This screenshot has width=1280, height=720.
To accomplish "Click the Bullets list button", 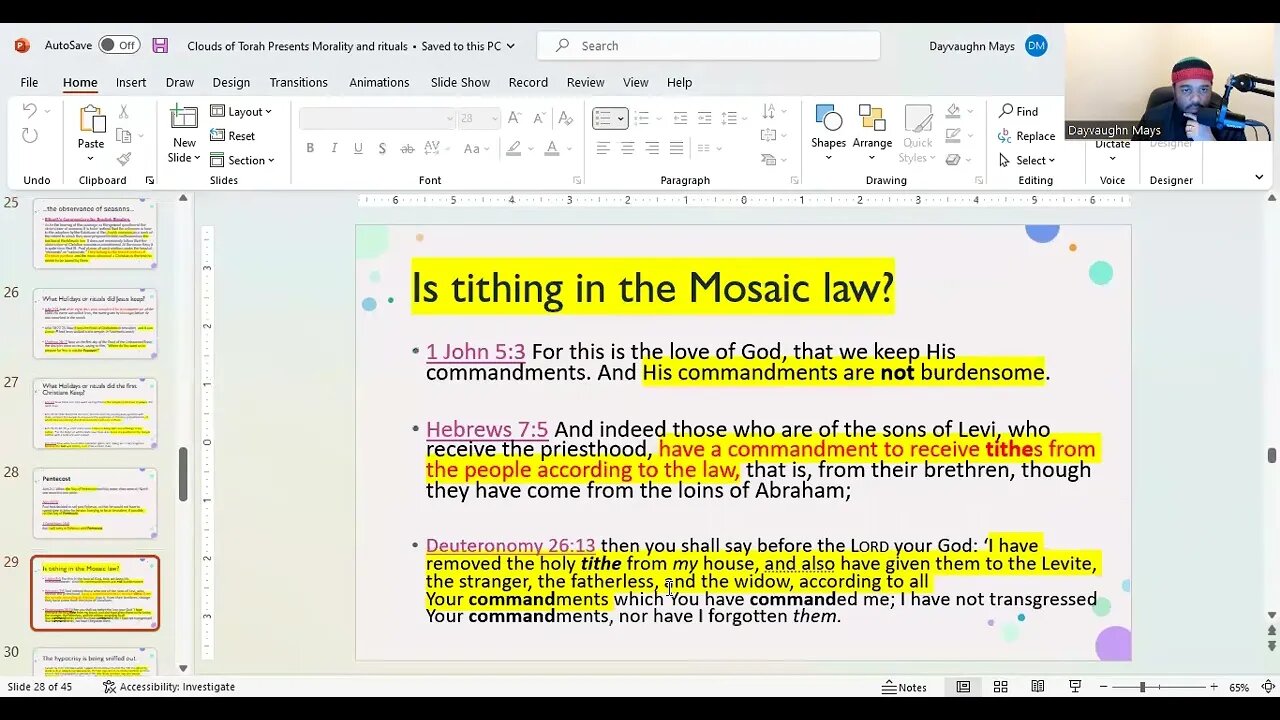I will coord(603,118).
